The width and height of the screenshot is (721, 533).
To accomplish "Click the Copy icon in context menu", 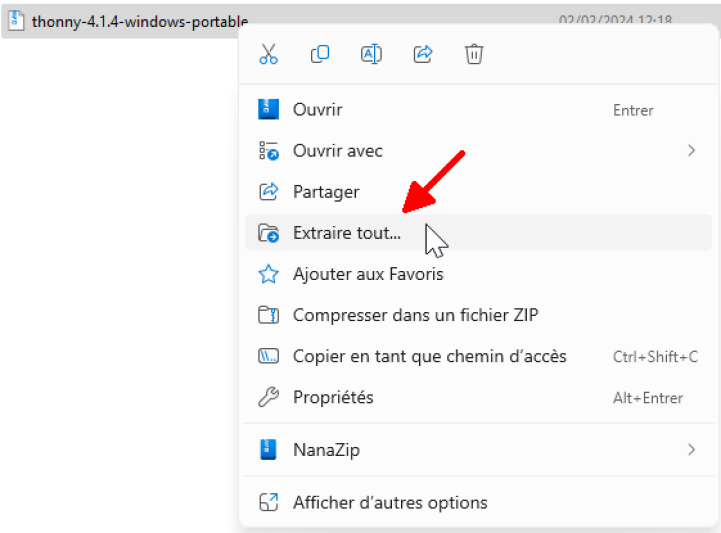I will [320, 55].
